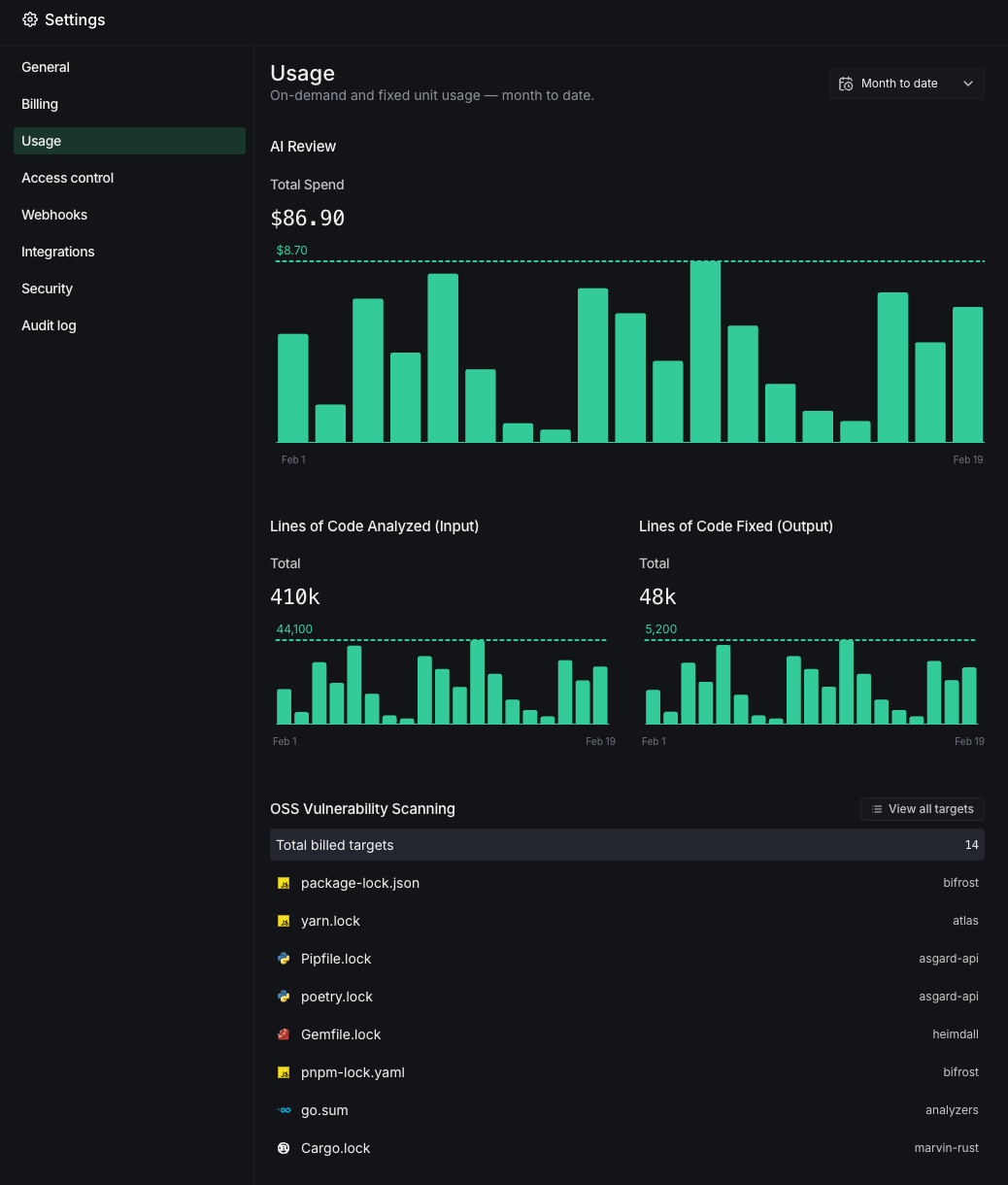Go to Access control settings
The width and height of the screenshot is (1008, 1185).
pos(68,178)
